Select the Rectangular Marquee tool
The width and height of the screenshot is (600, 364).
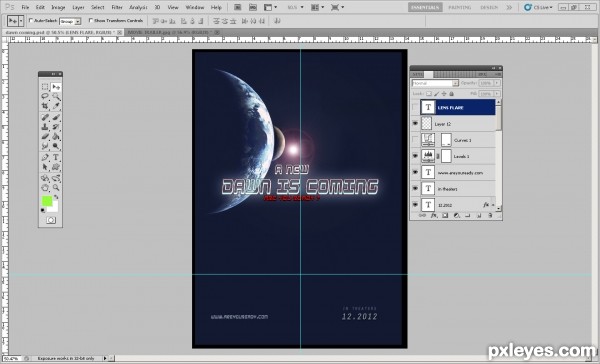point(45,87)
